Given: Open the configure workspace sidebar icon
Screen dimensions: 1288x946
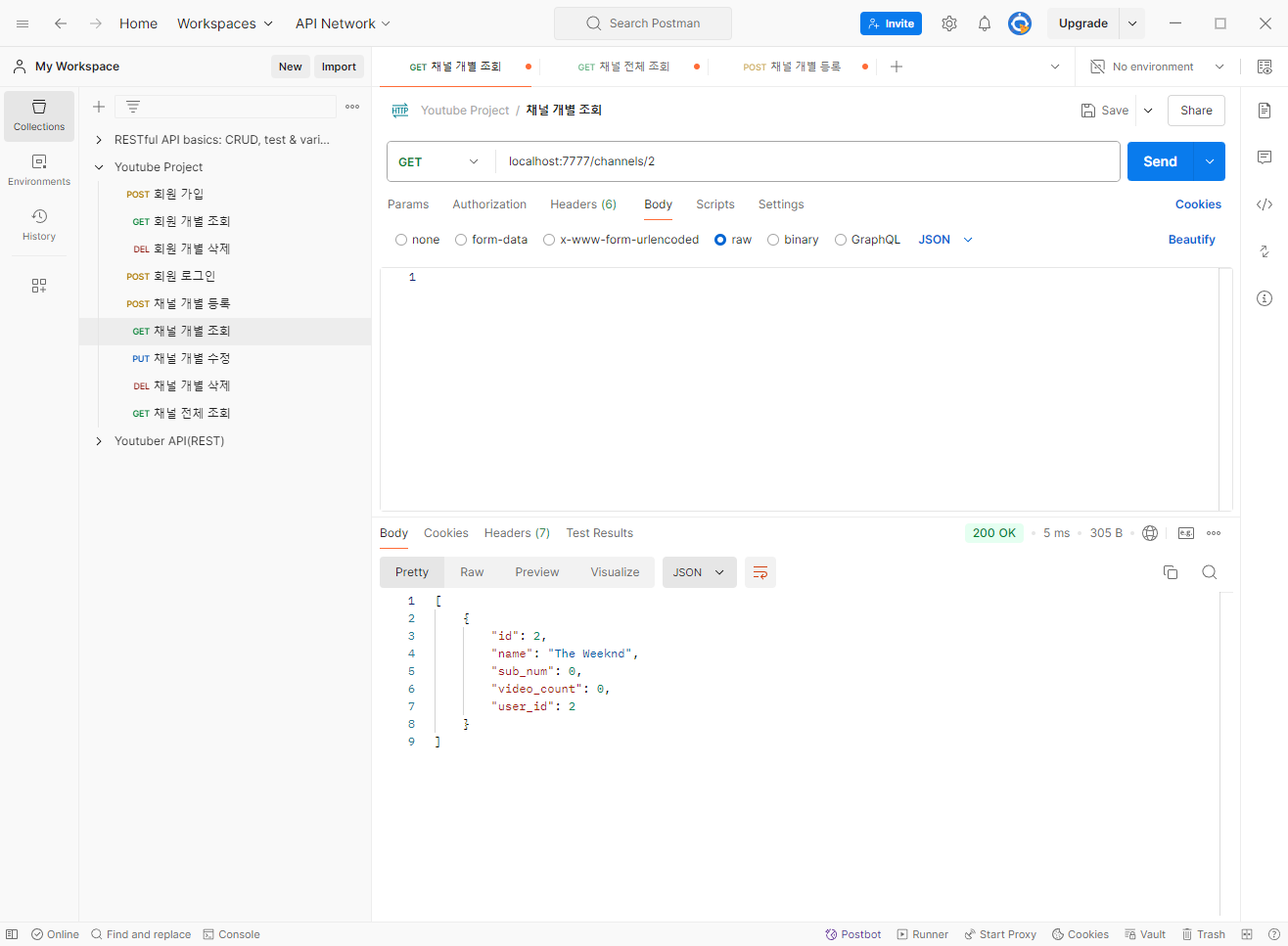Looking at the screenshot, I should (39, 286).
